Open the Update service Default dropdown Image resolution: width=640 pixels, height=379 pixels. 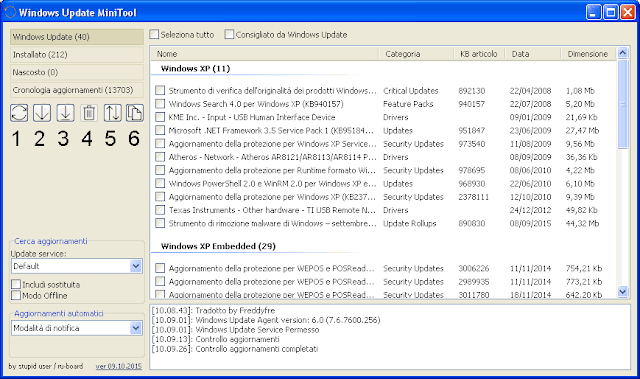coord(77,266)
